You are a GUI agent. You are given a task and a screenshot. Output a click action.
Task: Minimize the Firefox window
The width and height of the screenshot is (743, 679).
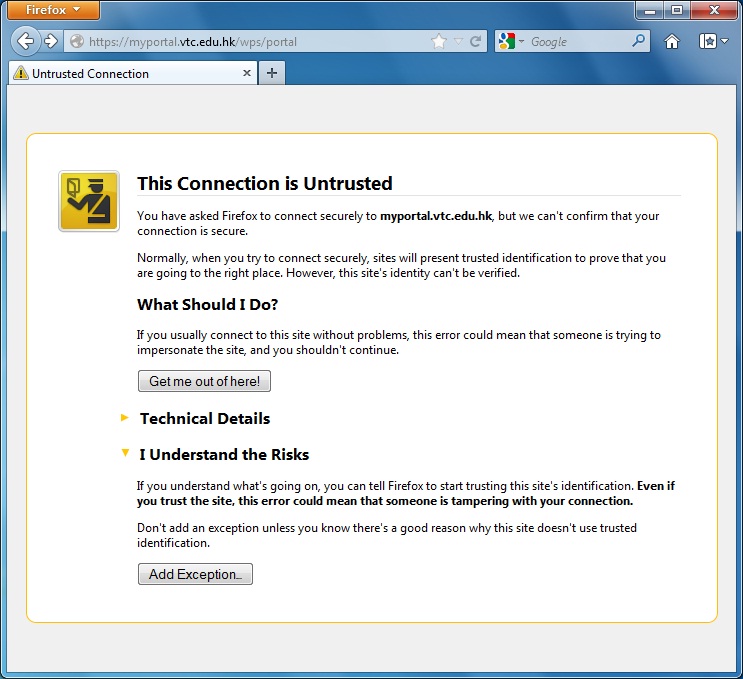(650, 10)
